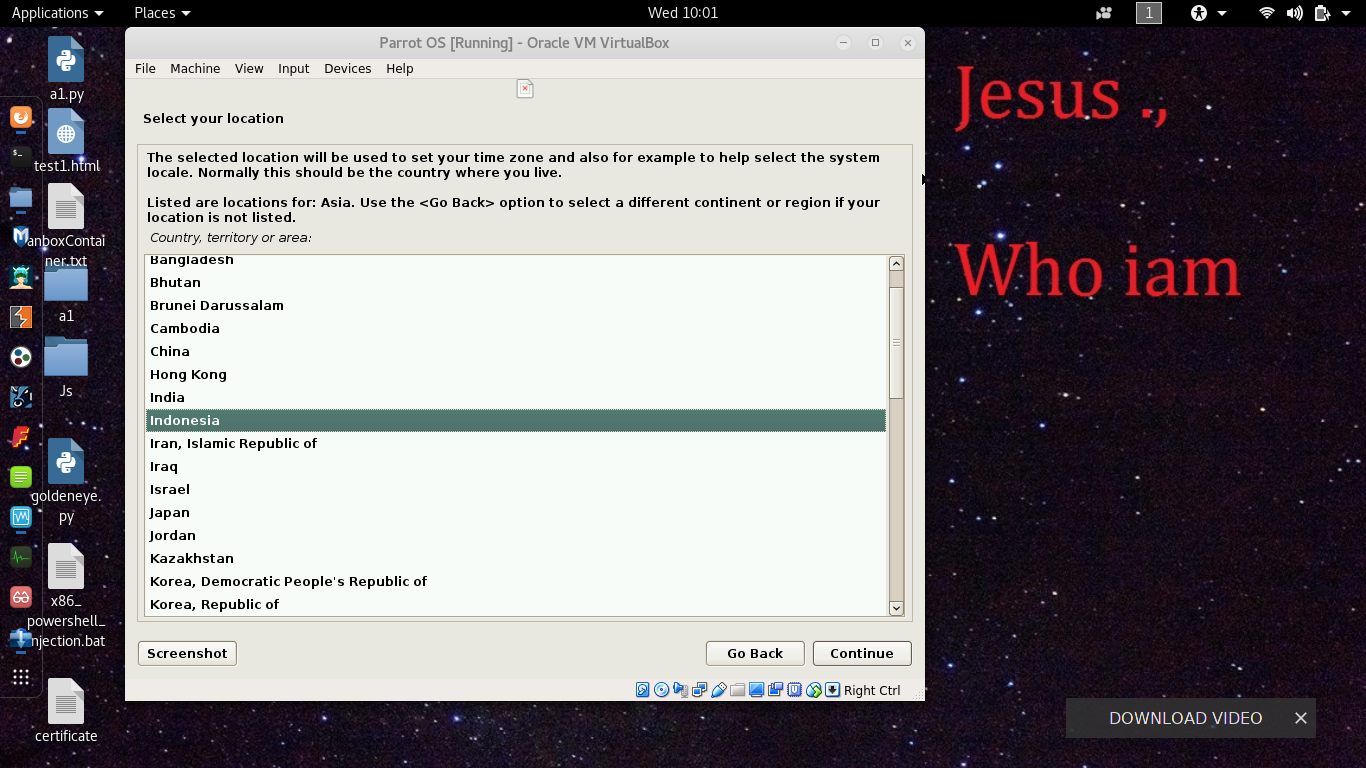This screenshot has height=768, width=1366.
Task: Open the accessibility menu in top panel
Action: click(1206, 13)
